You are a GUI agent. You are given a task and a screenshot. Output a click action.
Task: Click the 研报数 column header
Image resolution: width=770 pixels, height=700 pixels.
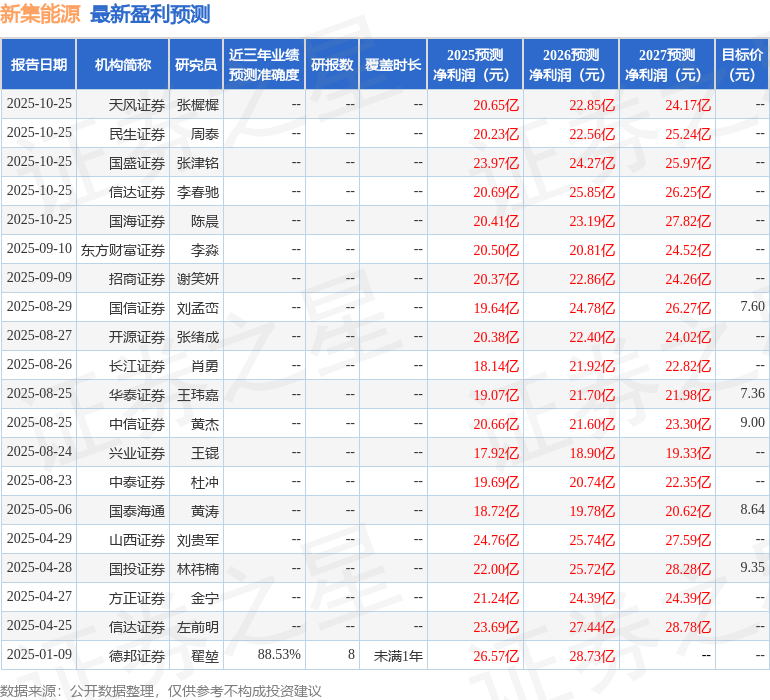coord(332,65)
